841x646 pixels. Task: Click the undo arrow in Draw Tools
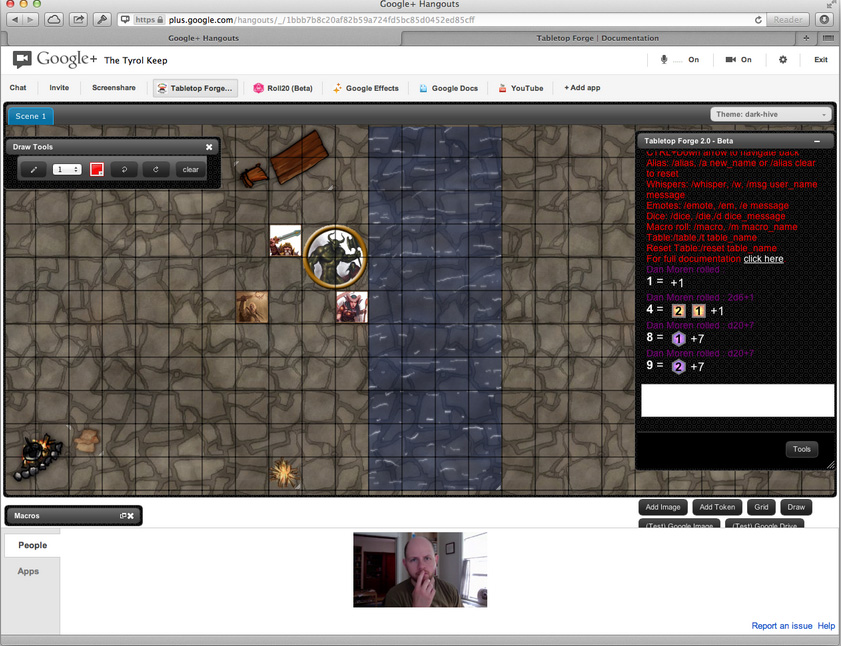[124, 170]
